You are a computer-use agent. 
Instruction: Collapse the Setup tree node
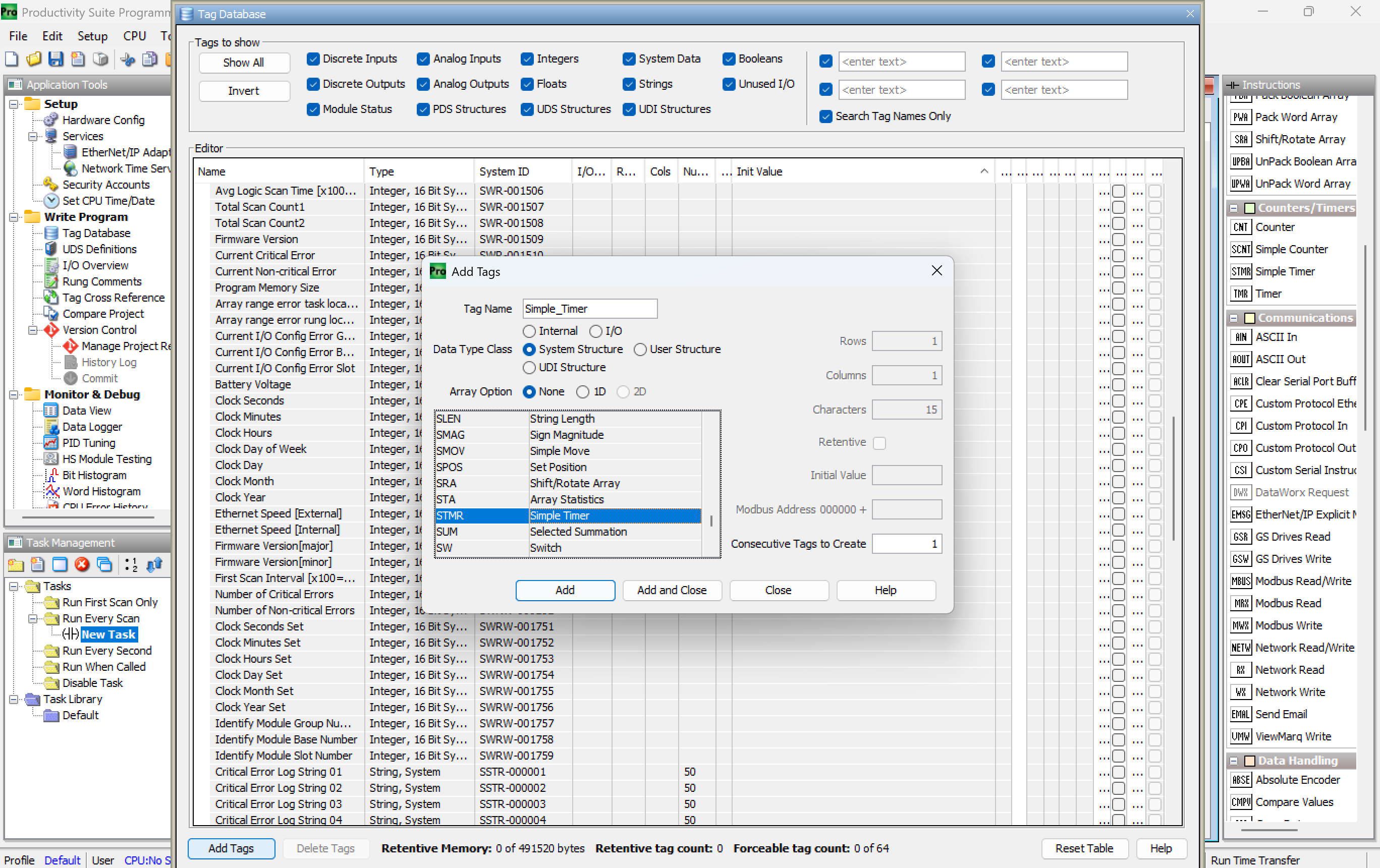pos(14,104)
